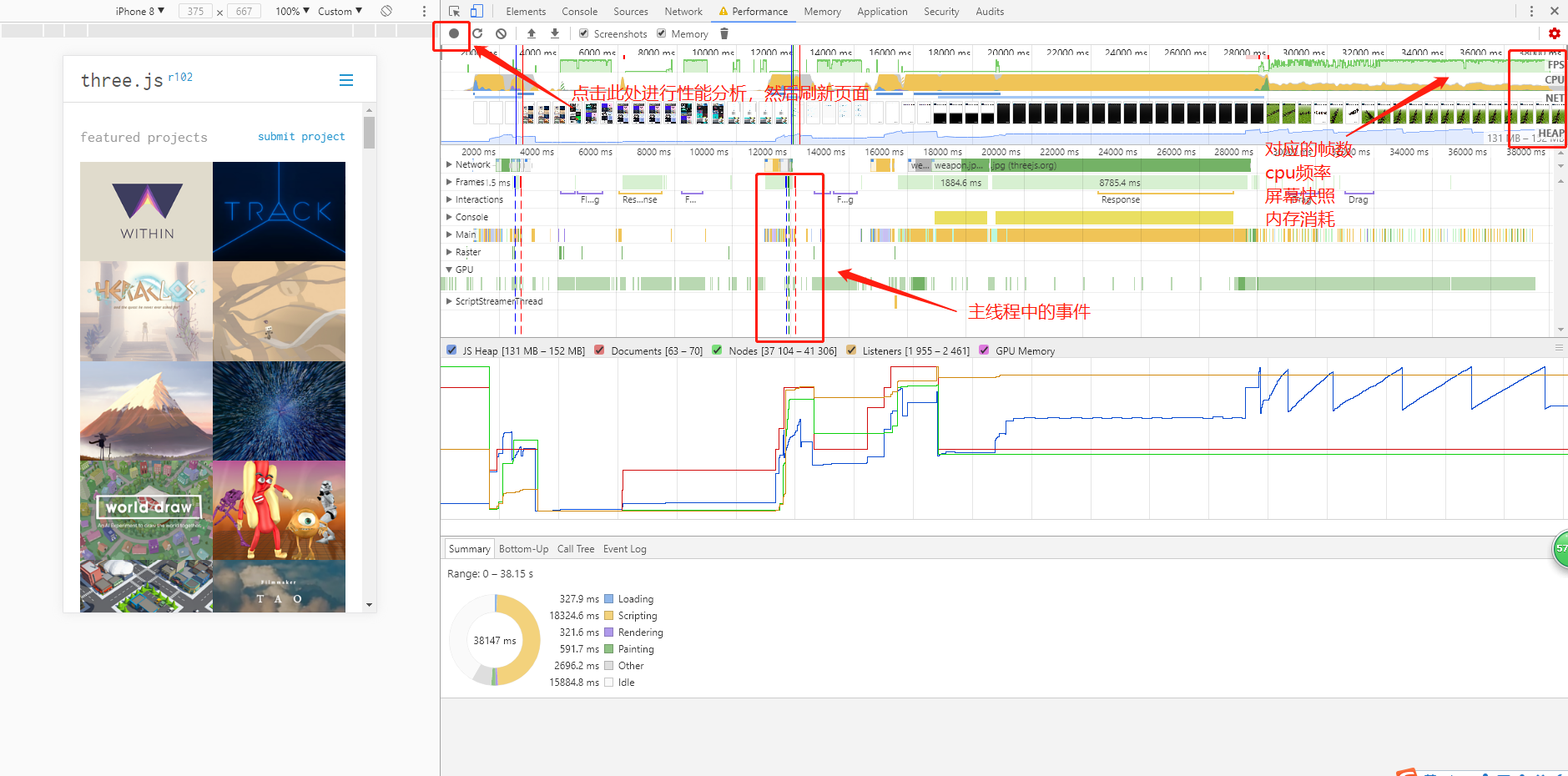1568x776 pixels.
Task: Switch to the Console tab
Action: point(579,11)
